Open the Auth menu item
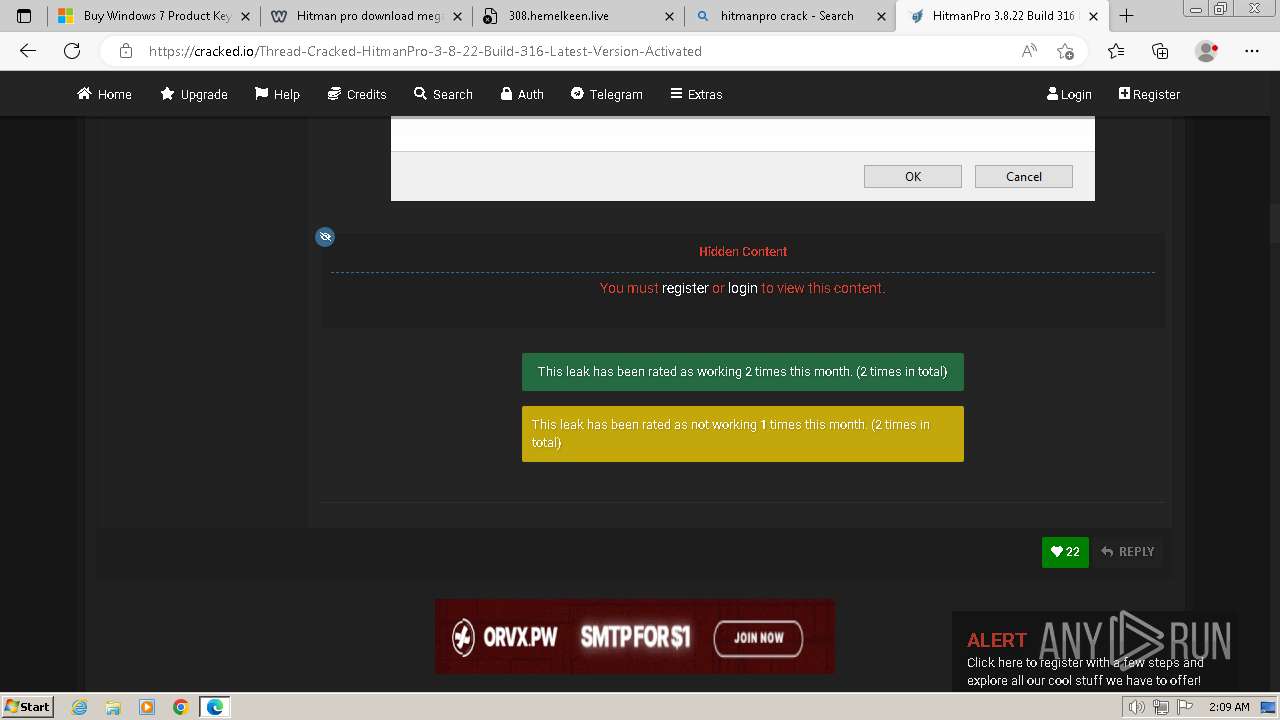 pos(522,94)
